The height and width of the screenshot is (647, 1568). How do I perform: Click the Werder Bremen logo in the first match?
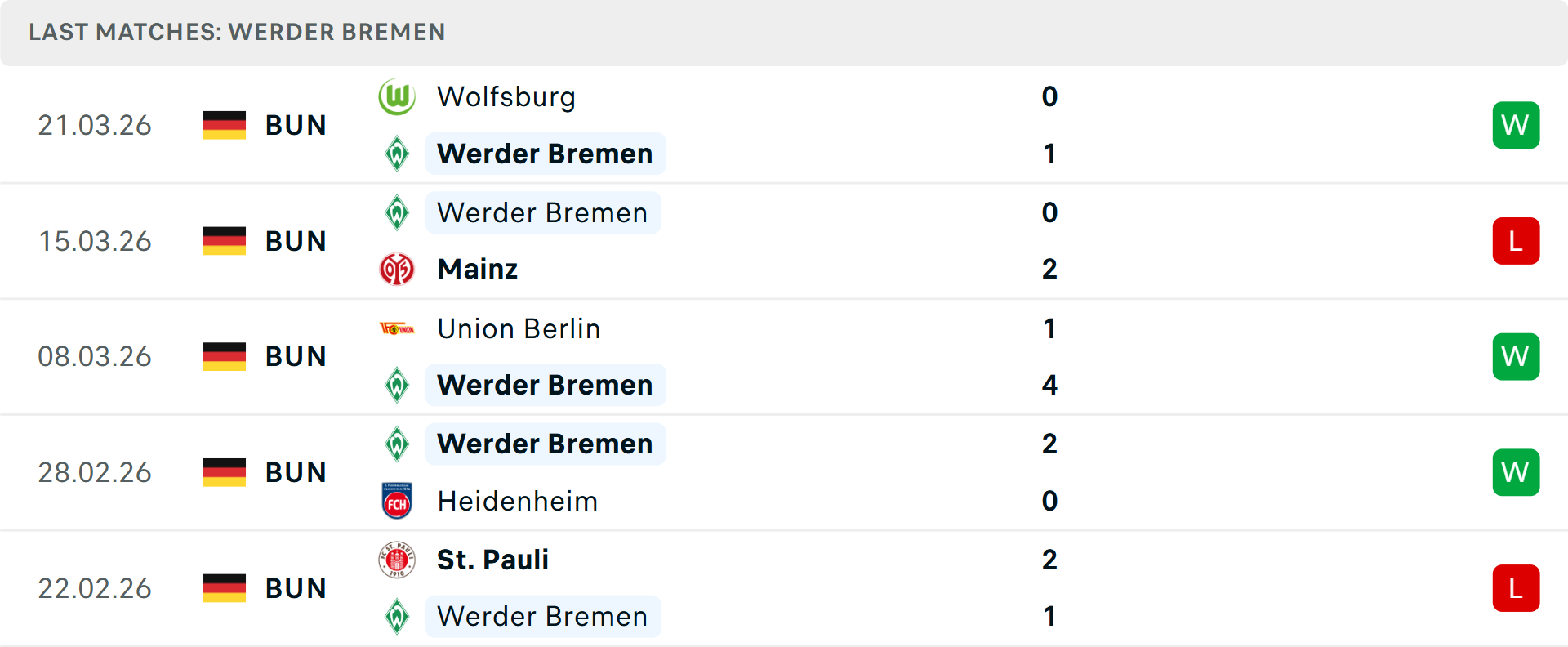pyautogui.click(x=397, y=153)
